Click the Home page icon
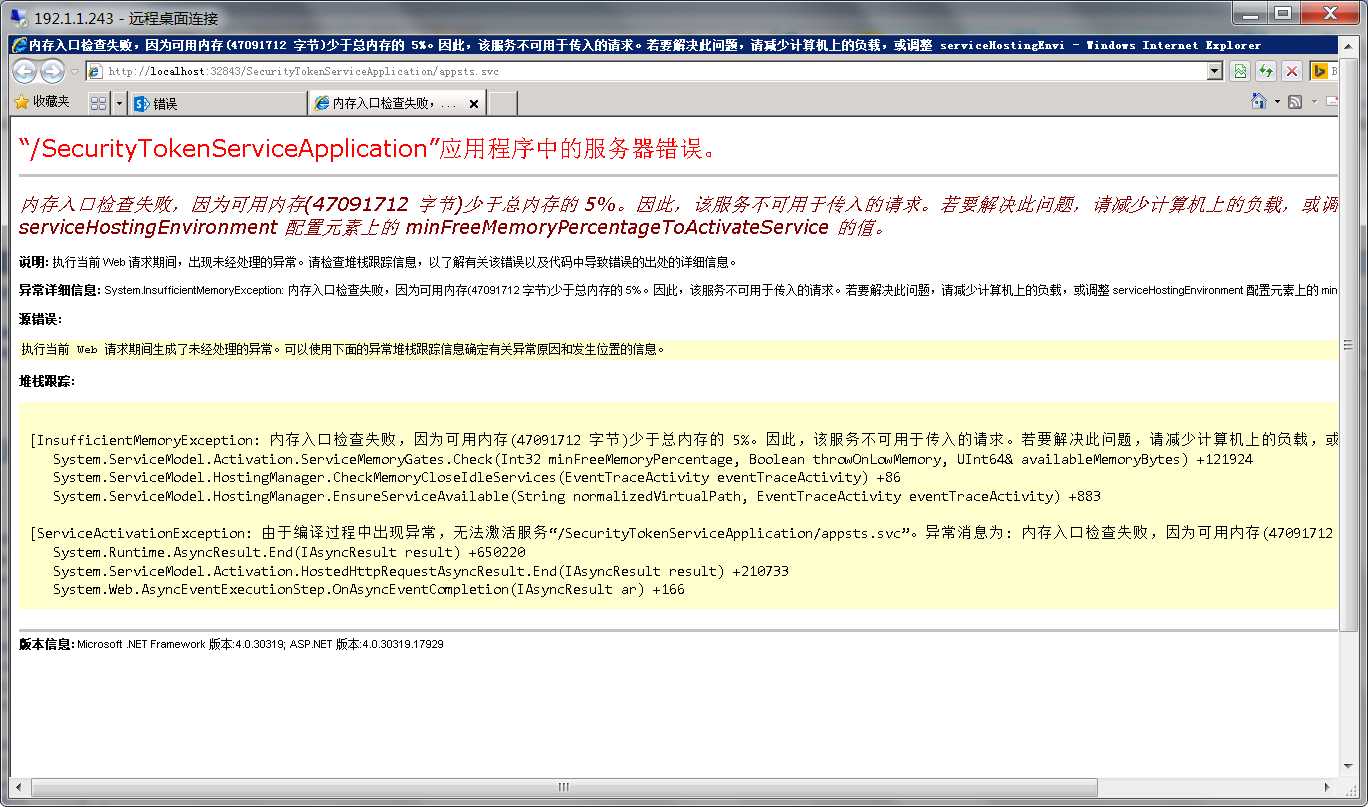The height and width of the screenshot is (807, 1368). click(x=1260, y=101)
